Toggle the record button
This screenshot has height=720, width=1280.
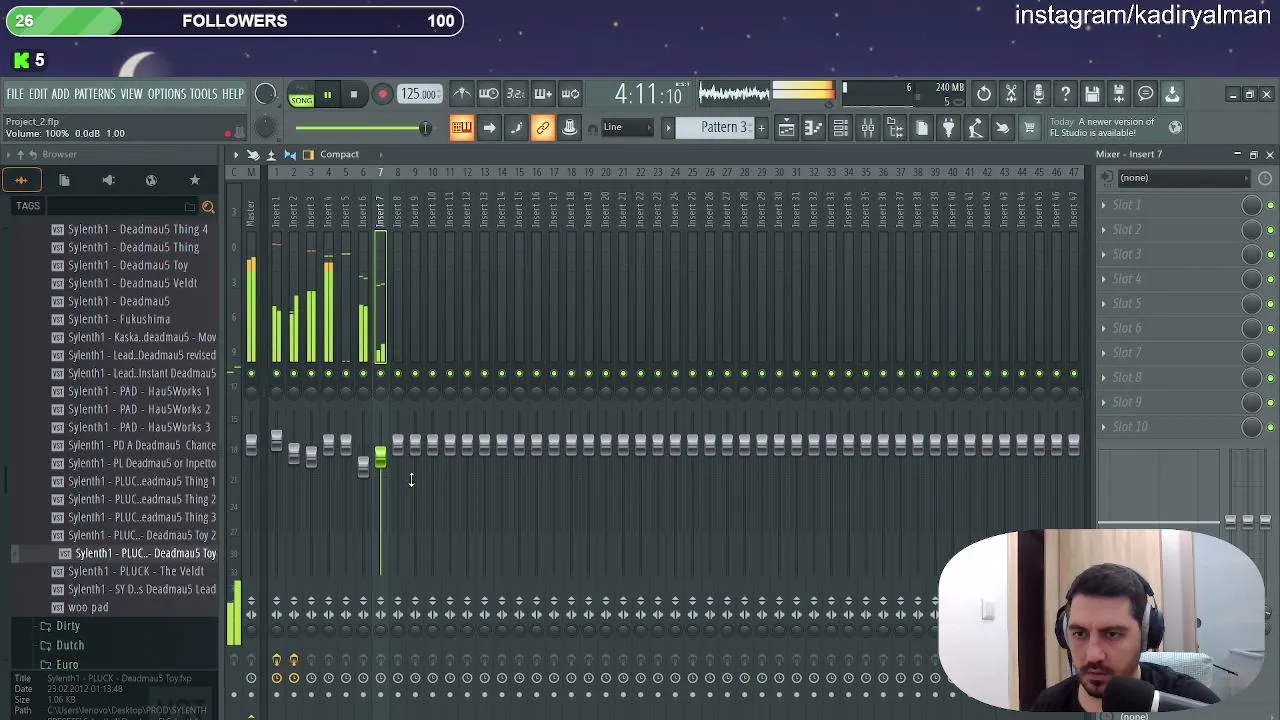pos(382,95)
